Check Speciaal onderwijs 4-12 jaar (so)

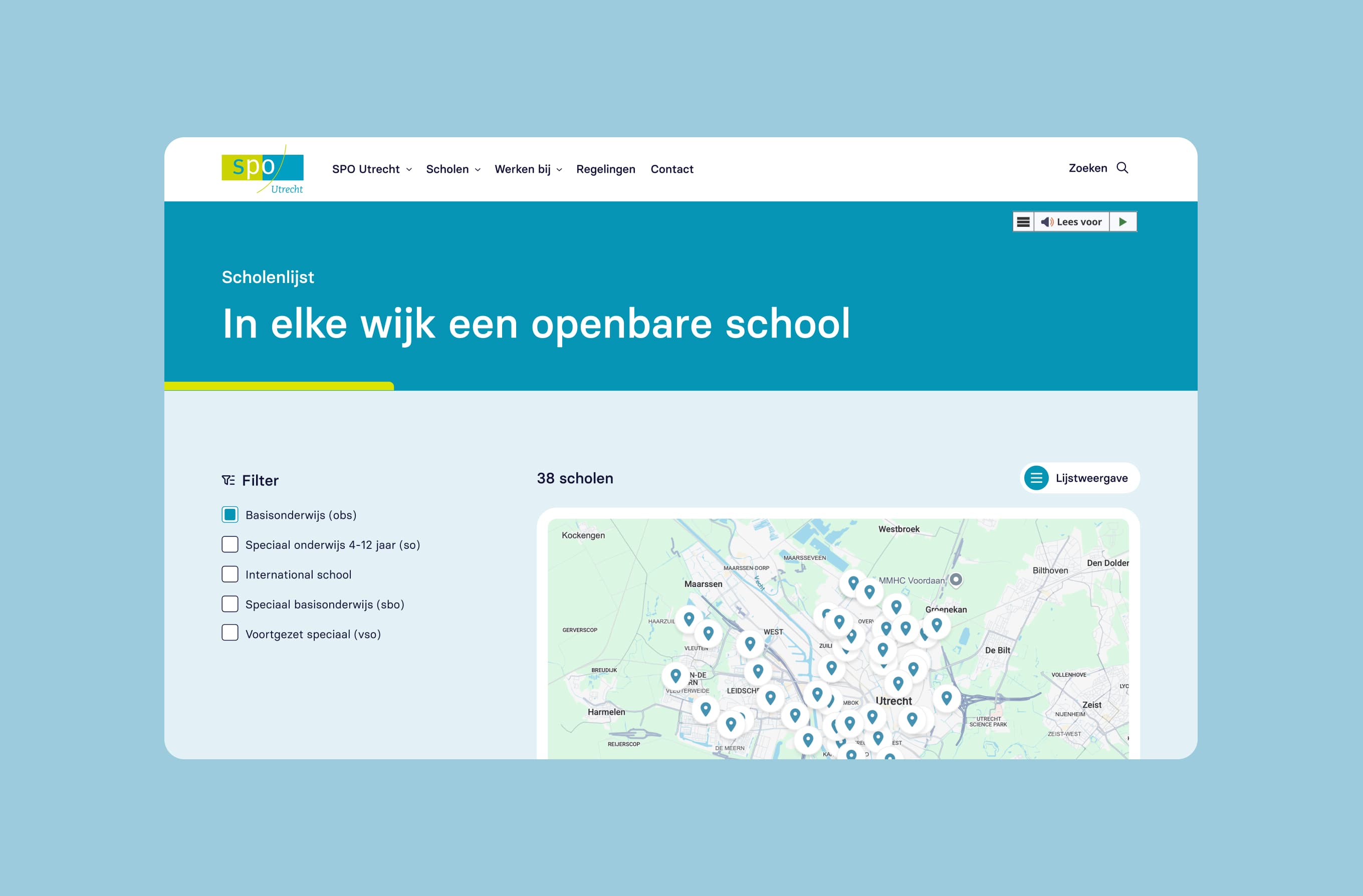click(x=230, y=544)
